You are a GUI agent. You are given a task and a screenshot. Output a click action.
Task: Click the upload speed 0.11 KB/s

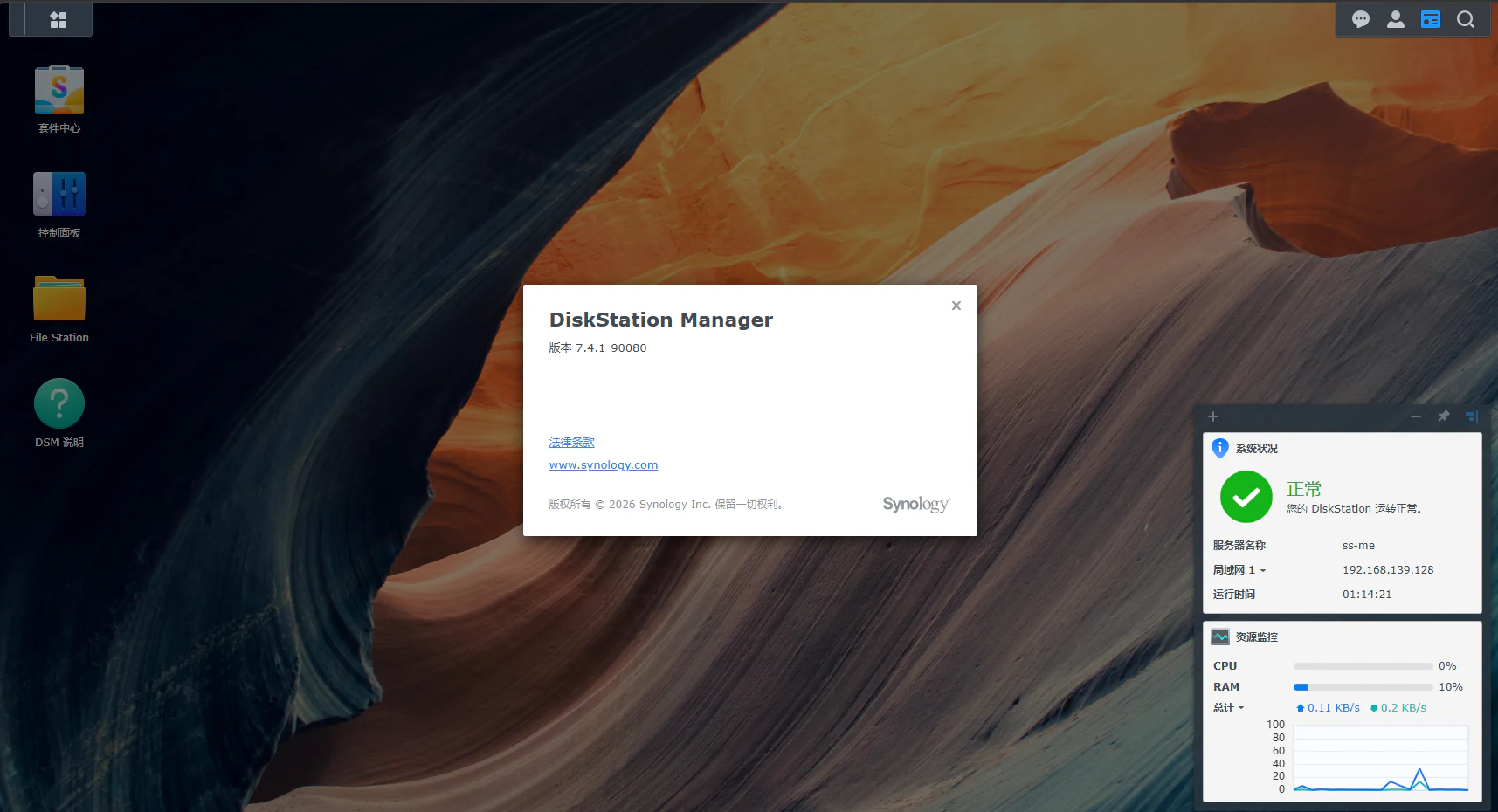1329,708
